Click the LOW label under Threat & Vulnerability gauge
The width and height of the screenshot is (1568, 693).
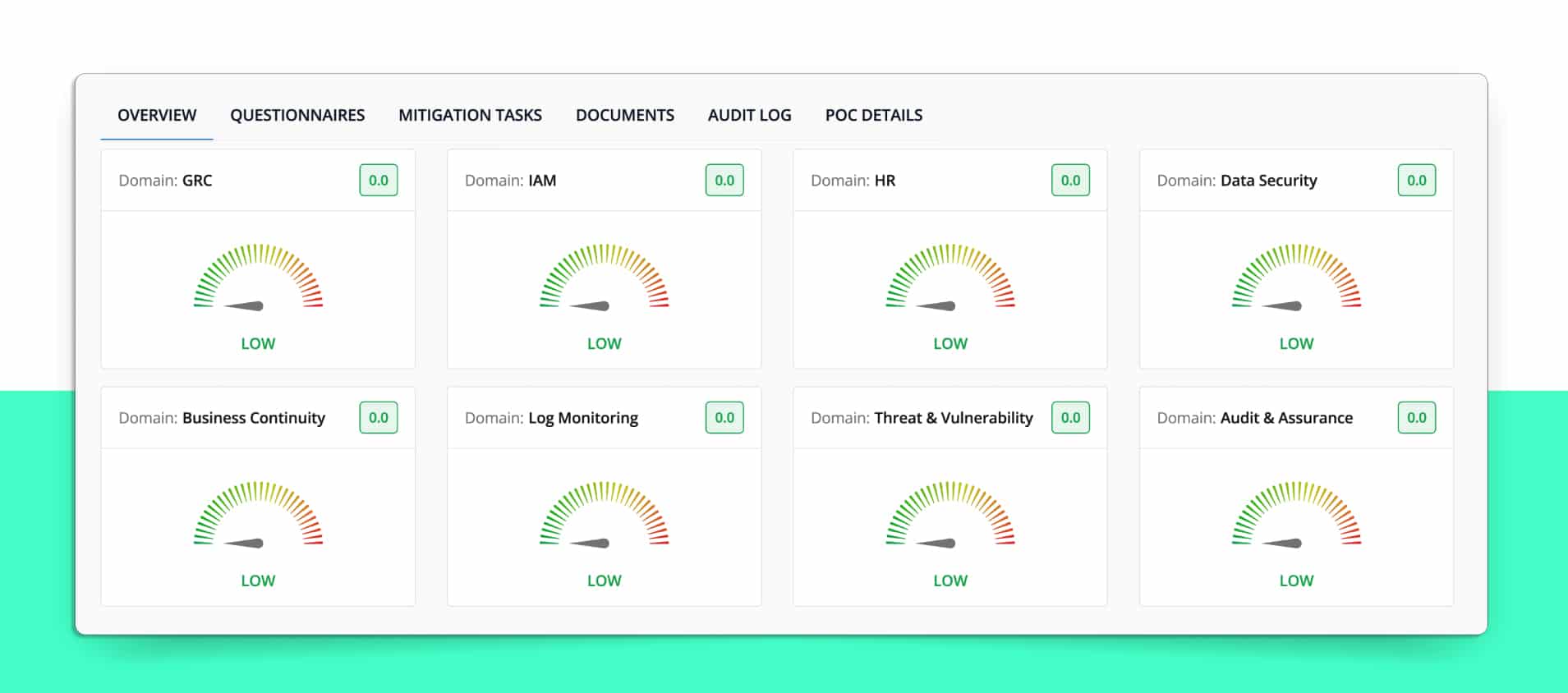pyautogui.click(x=950, y=581)
